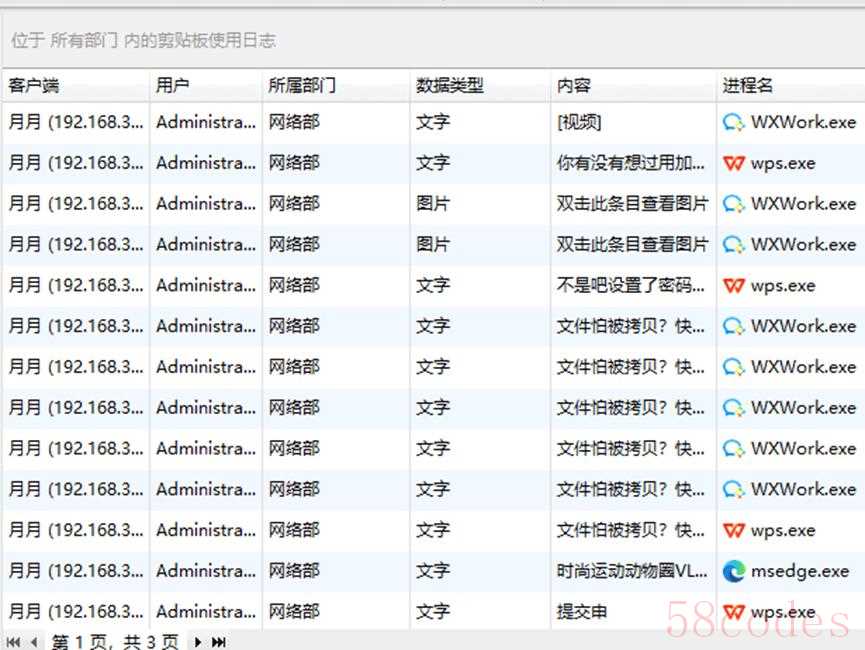Click the 你有没有想过加 content cell
The width and height of the screenshot is (865, 650).
(x=630, y=163)
